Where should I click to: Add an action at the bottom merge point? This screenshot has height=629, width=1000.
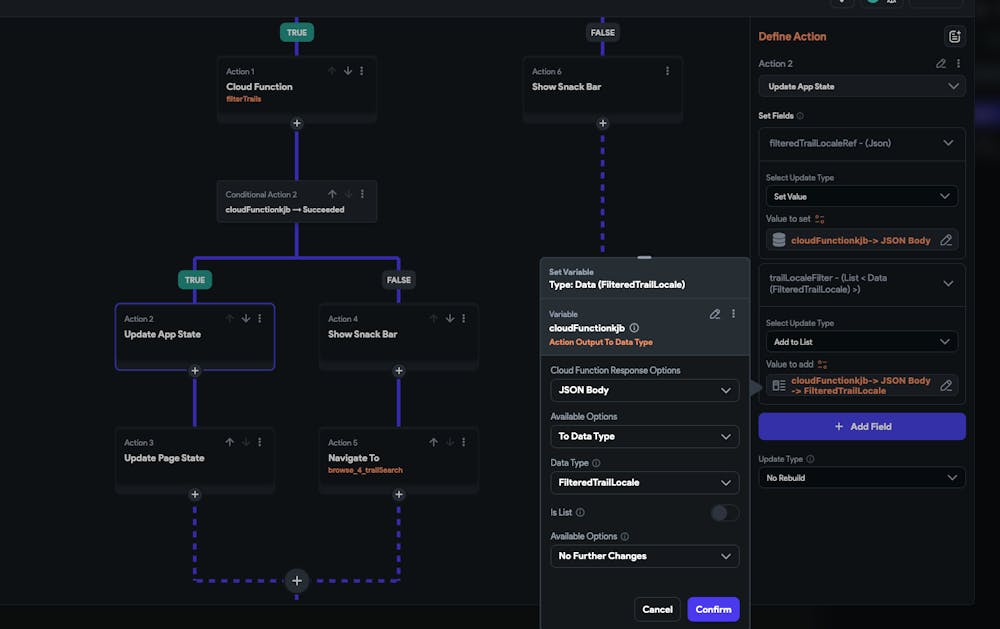pos(297,581)
